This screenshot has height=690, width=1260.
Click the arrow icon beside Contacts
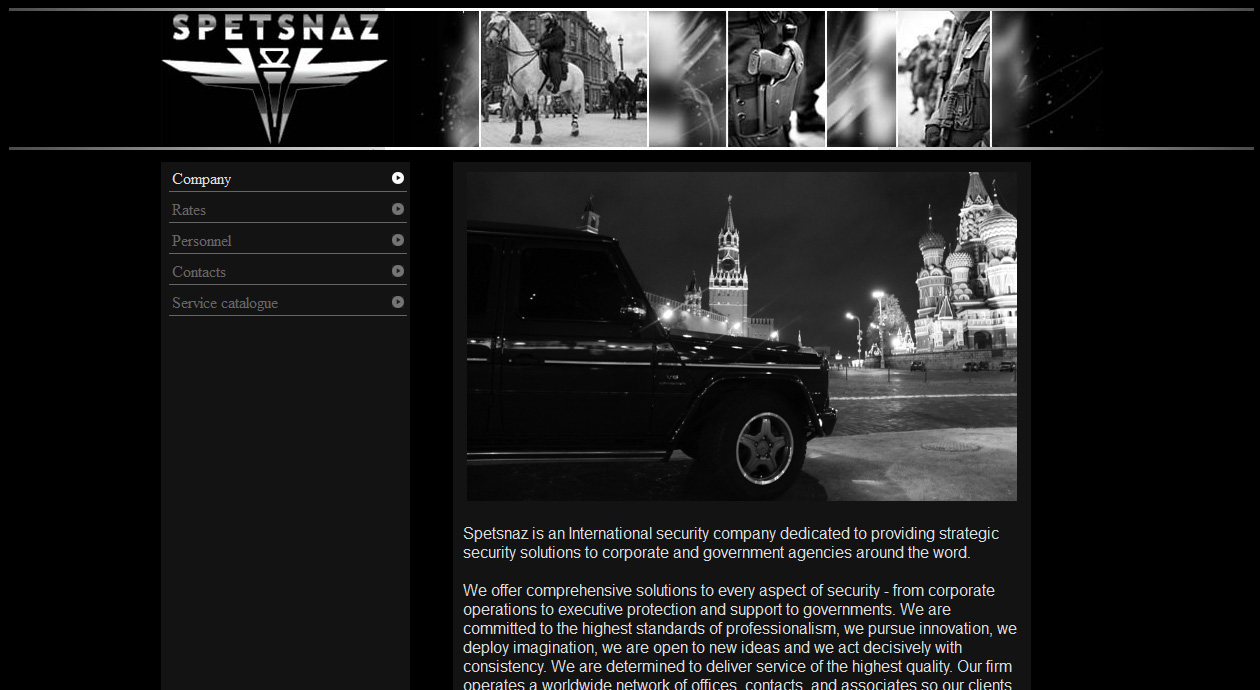[x=398, y=270]
